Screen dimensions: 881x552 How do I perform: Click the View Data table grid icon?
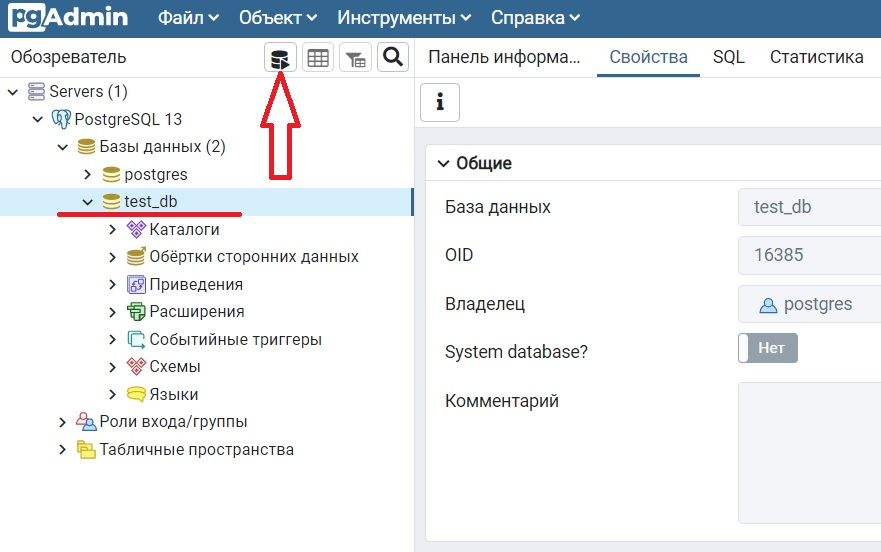(318, 57)
